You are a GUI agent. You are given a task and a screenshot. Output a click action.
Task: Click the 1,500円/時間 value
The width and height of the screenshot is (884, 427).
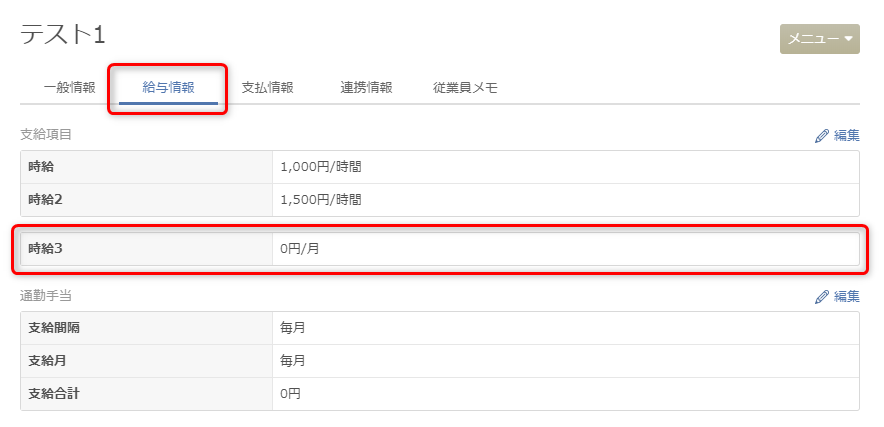pos(321,200)
